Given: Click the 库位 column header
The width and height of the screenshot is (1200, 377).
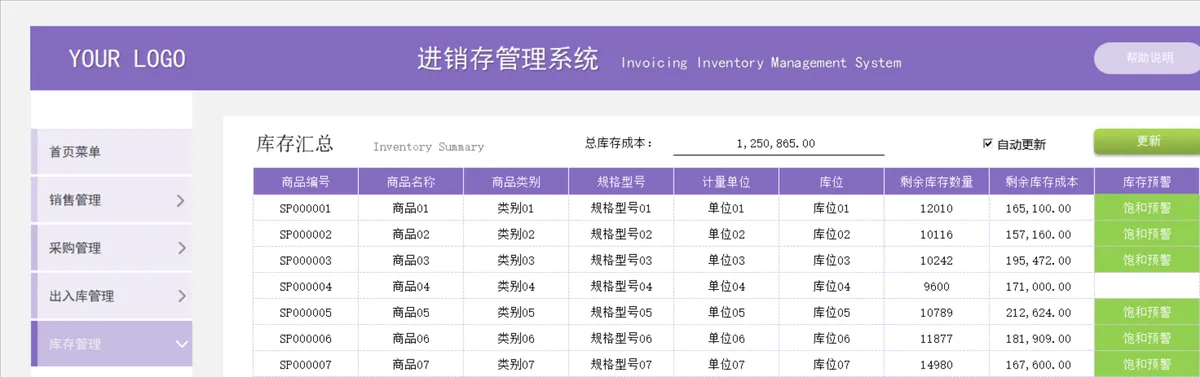Looking at the screenshot, I should point(831,182).
